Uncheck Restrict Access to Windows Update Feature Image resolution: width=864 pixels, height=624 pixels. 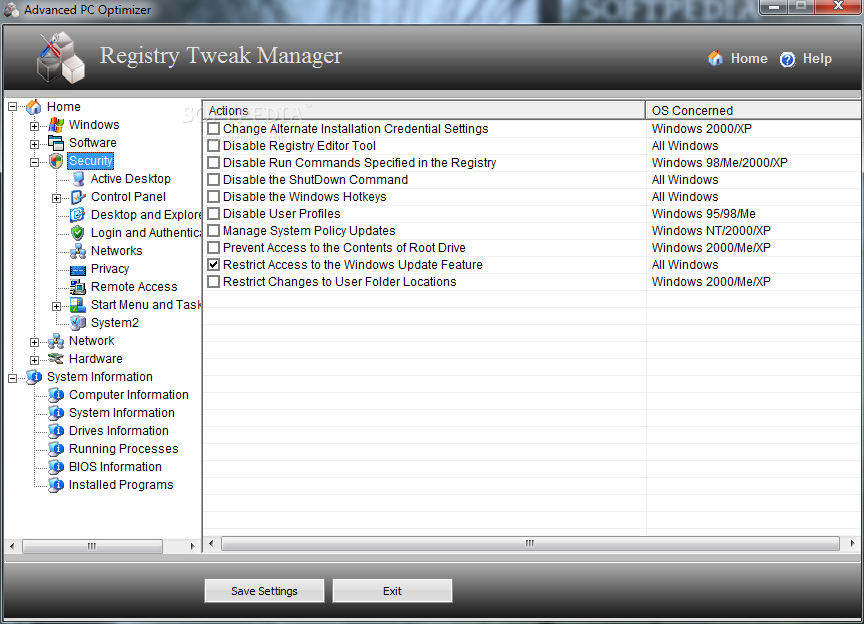pos(213,265)
